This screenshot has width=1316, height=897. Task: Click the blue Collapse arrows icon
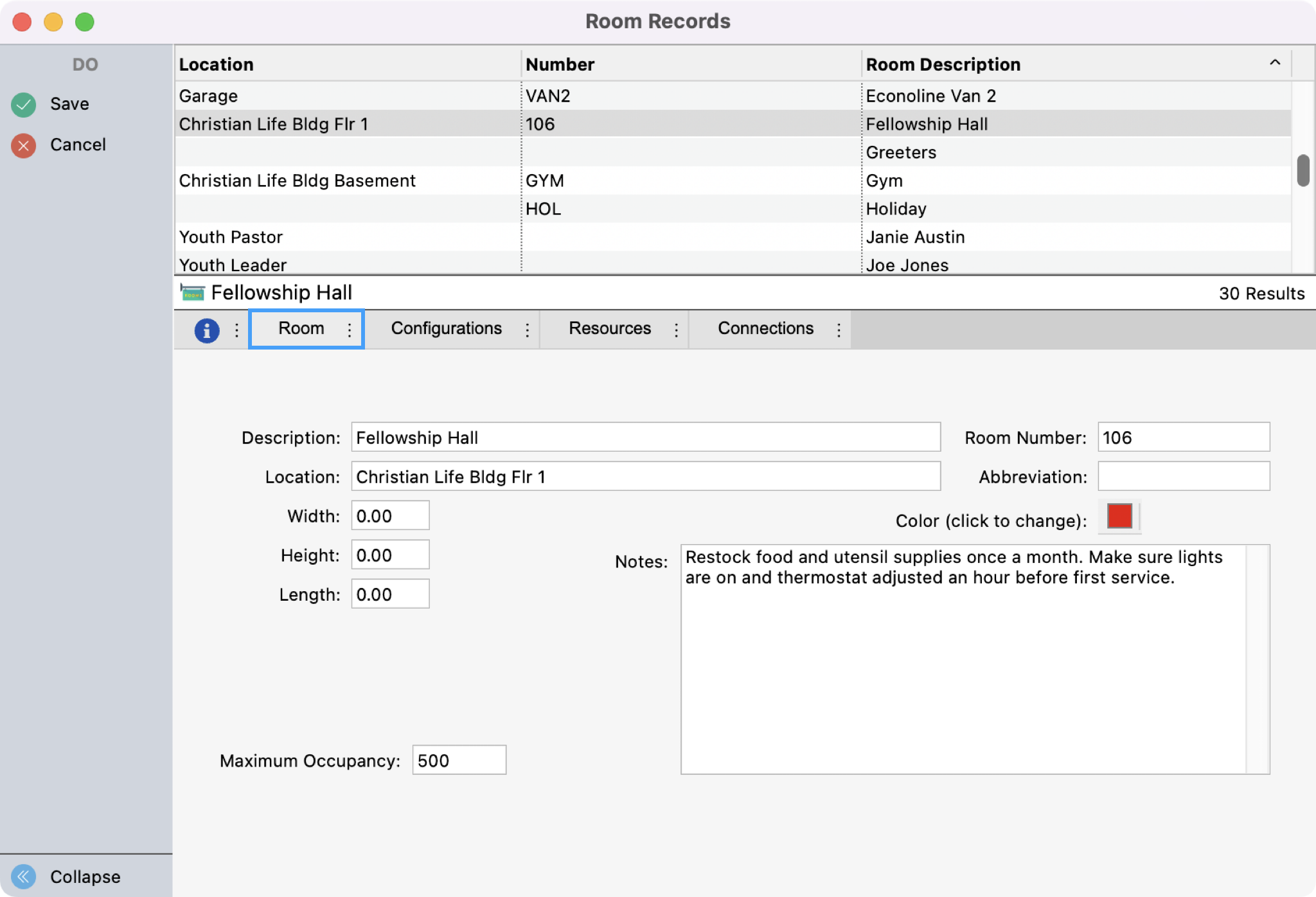click(24, 876)
